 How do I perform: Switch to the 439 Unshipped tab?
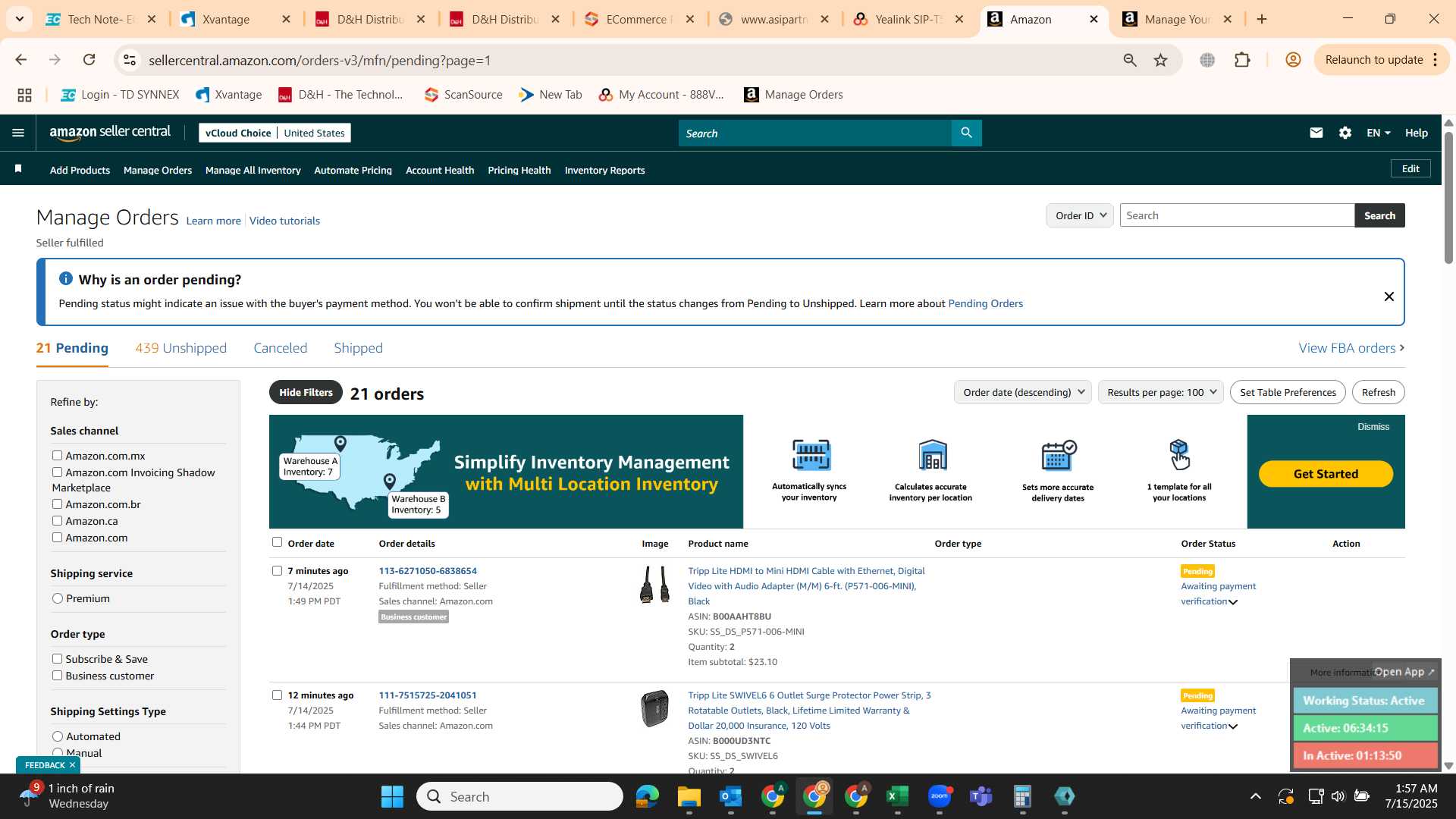(x=180, y=348)
